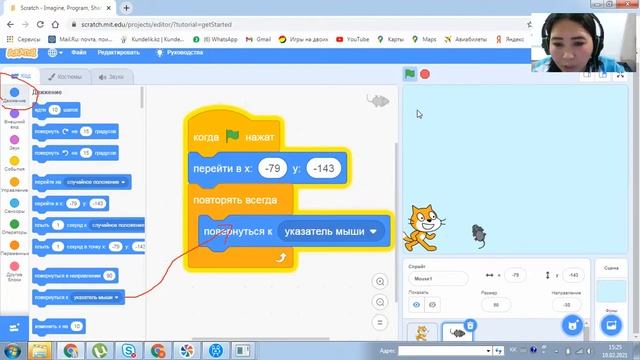
Task: Click the choose a sprite button
Action: coord(572,325)
